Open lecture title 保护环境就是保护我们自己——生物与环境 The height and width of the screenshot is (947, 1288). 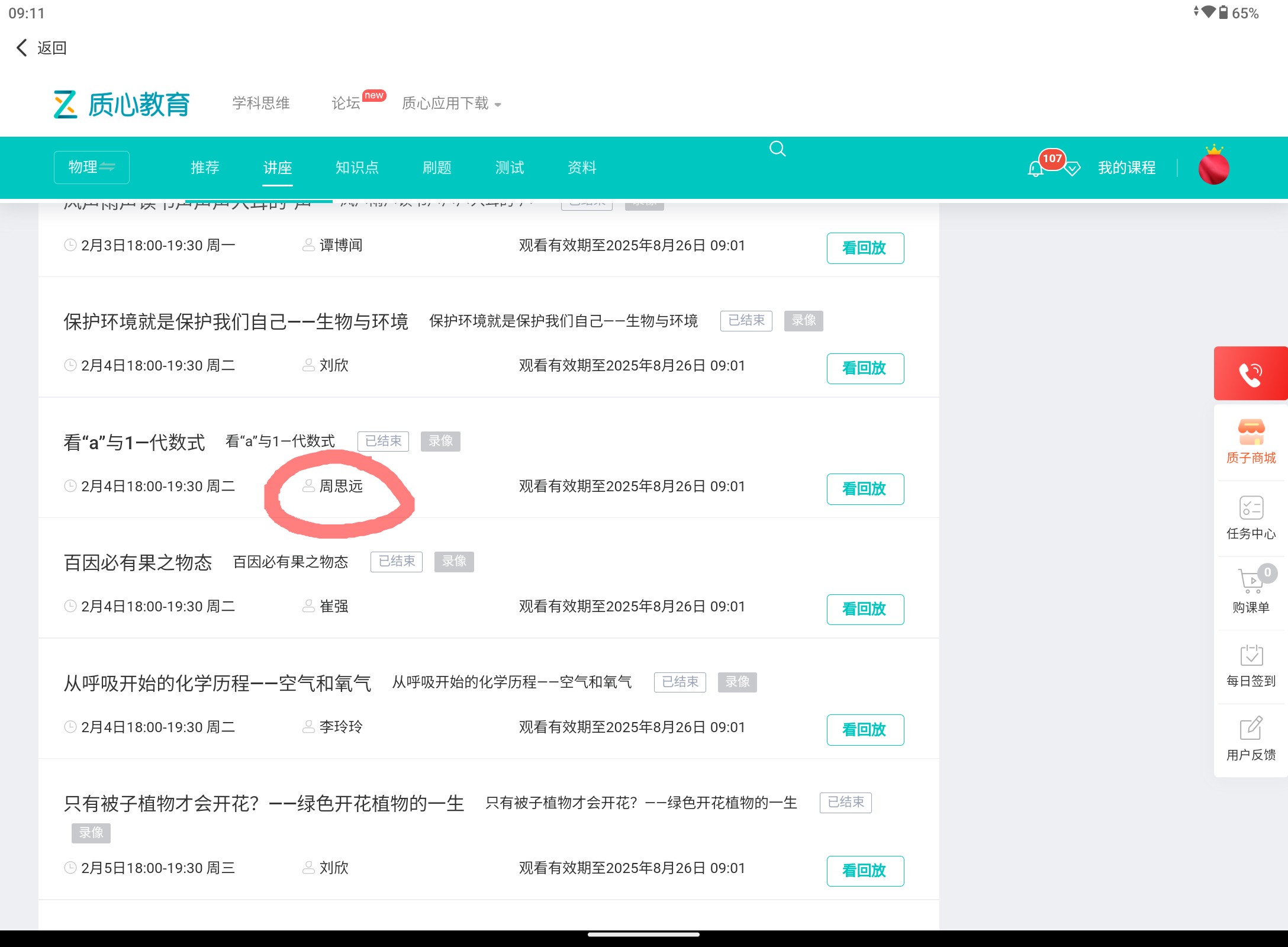pyautogui.click(x=236, y=321)
